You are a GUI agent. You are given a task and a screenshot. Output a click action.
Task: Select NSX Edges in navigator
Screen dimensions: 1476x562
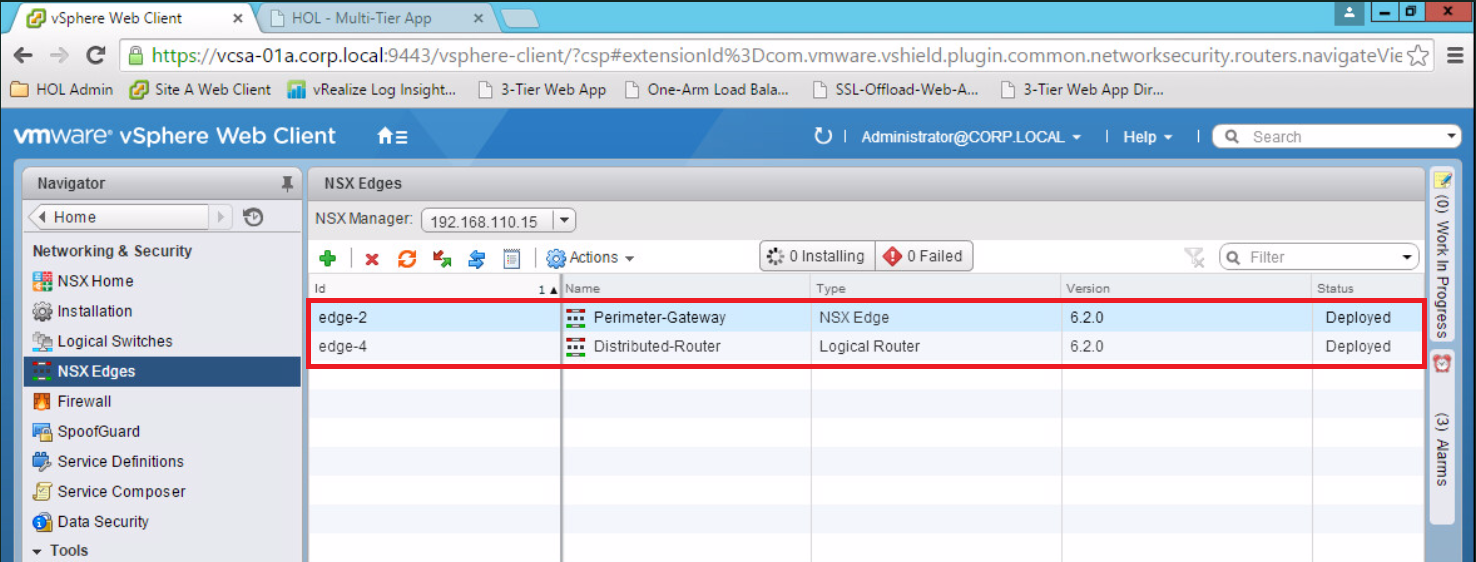click(x=162, y=371)
